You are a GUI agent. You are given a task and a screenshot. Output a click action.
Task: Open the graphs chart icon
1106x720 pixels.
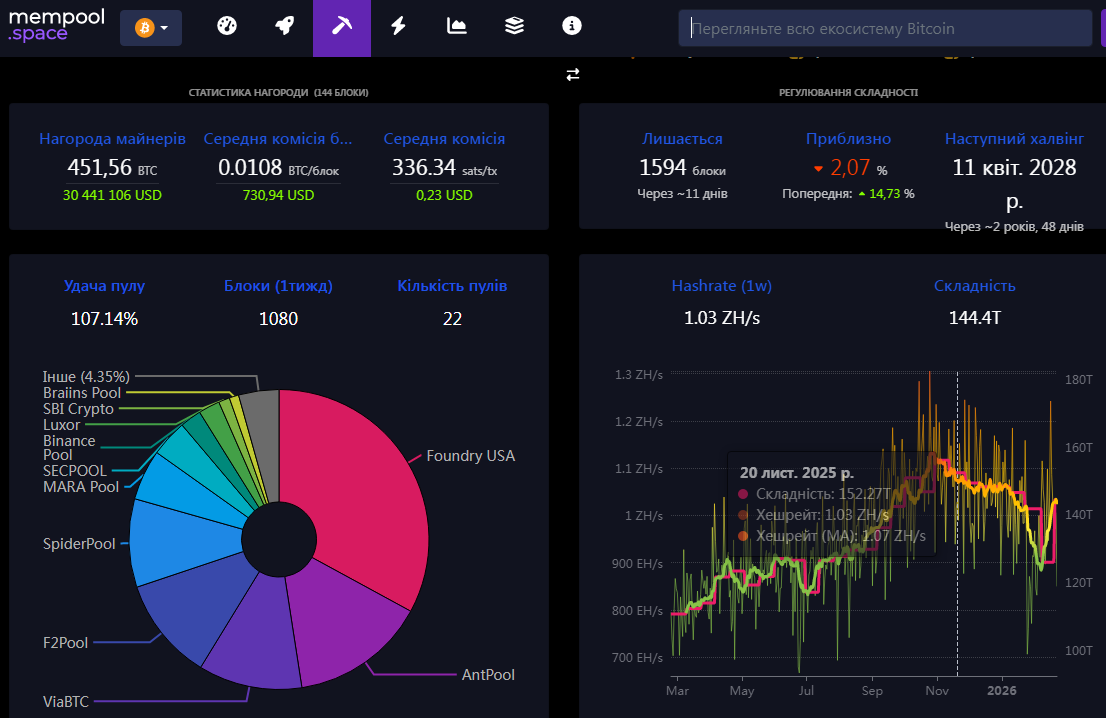tap(457, 27)
